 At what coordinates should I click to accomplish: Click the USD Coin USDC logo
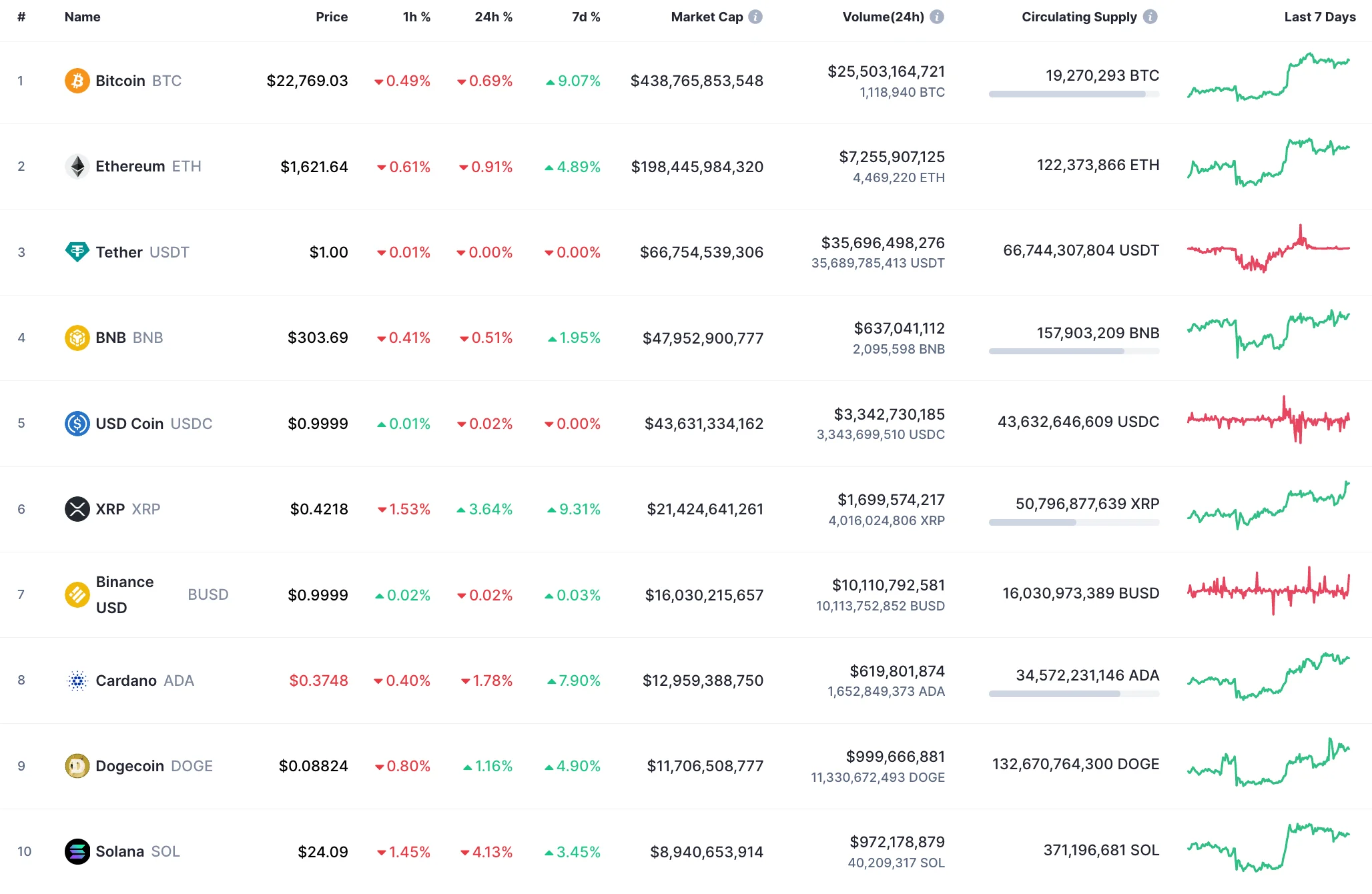(x=77, y=423)
